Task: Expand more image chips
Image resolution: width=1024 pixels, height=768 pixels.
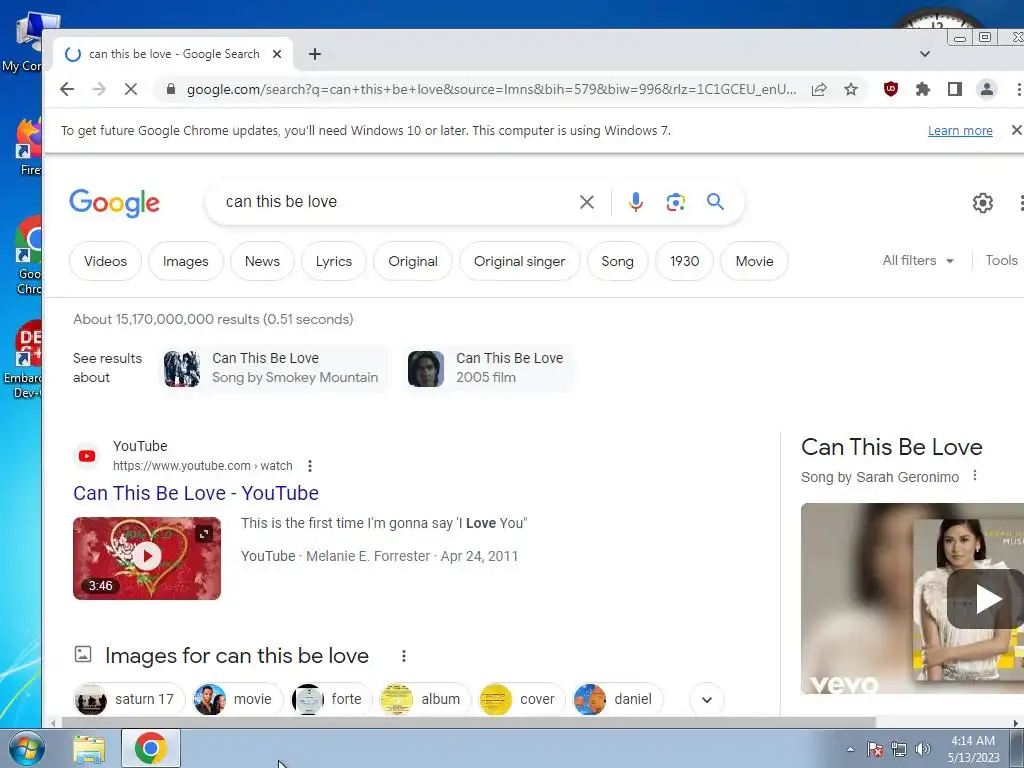Action: [707, 699]
